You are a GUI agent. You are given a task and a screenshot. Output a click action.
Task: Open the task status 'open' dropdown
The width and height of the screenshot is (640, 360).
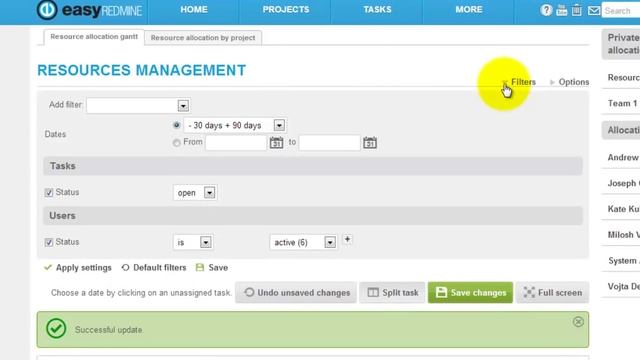[x=195, y=193]
